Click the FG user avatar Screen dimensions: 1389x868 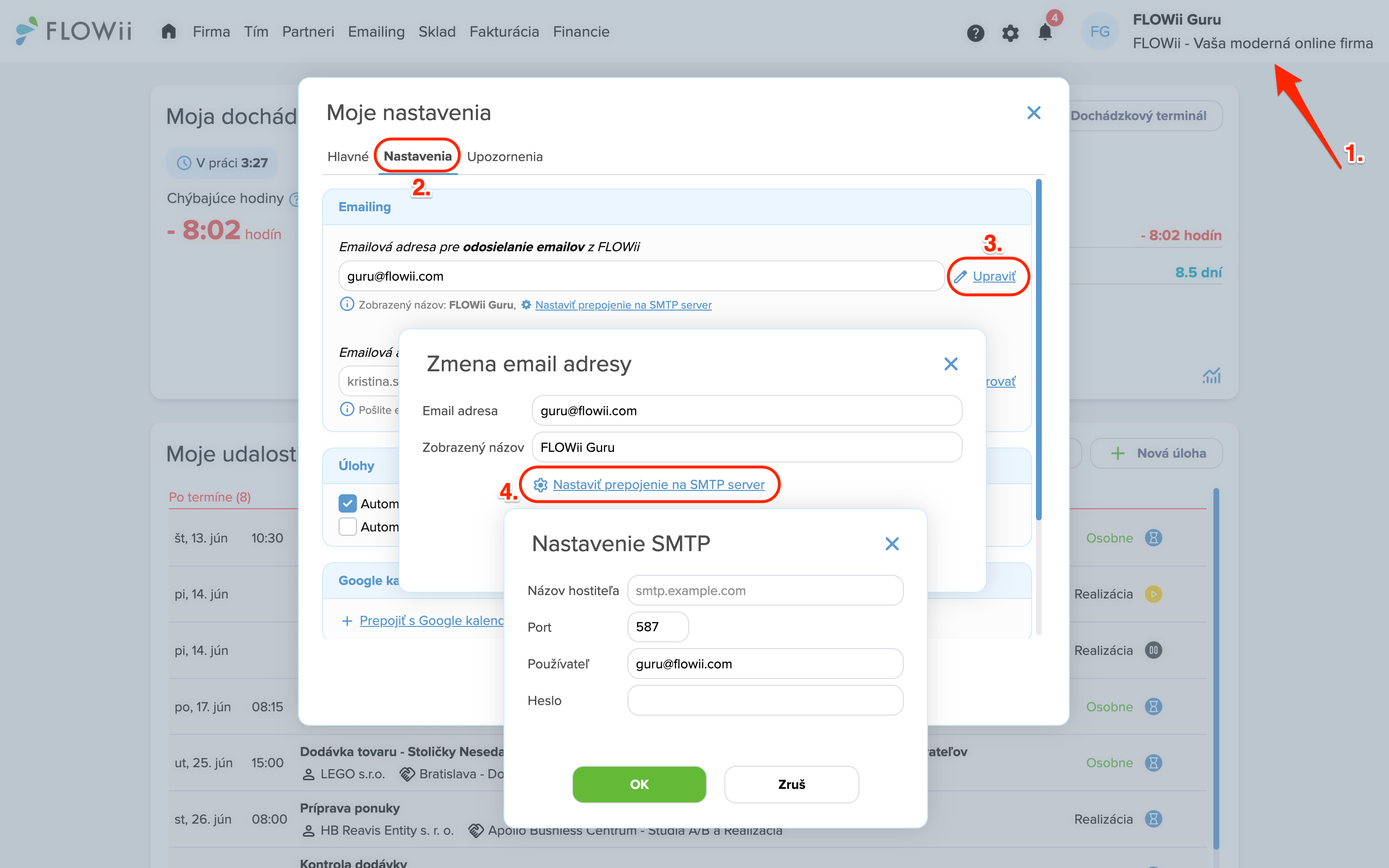pos(1099,31)
